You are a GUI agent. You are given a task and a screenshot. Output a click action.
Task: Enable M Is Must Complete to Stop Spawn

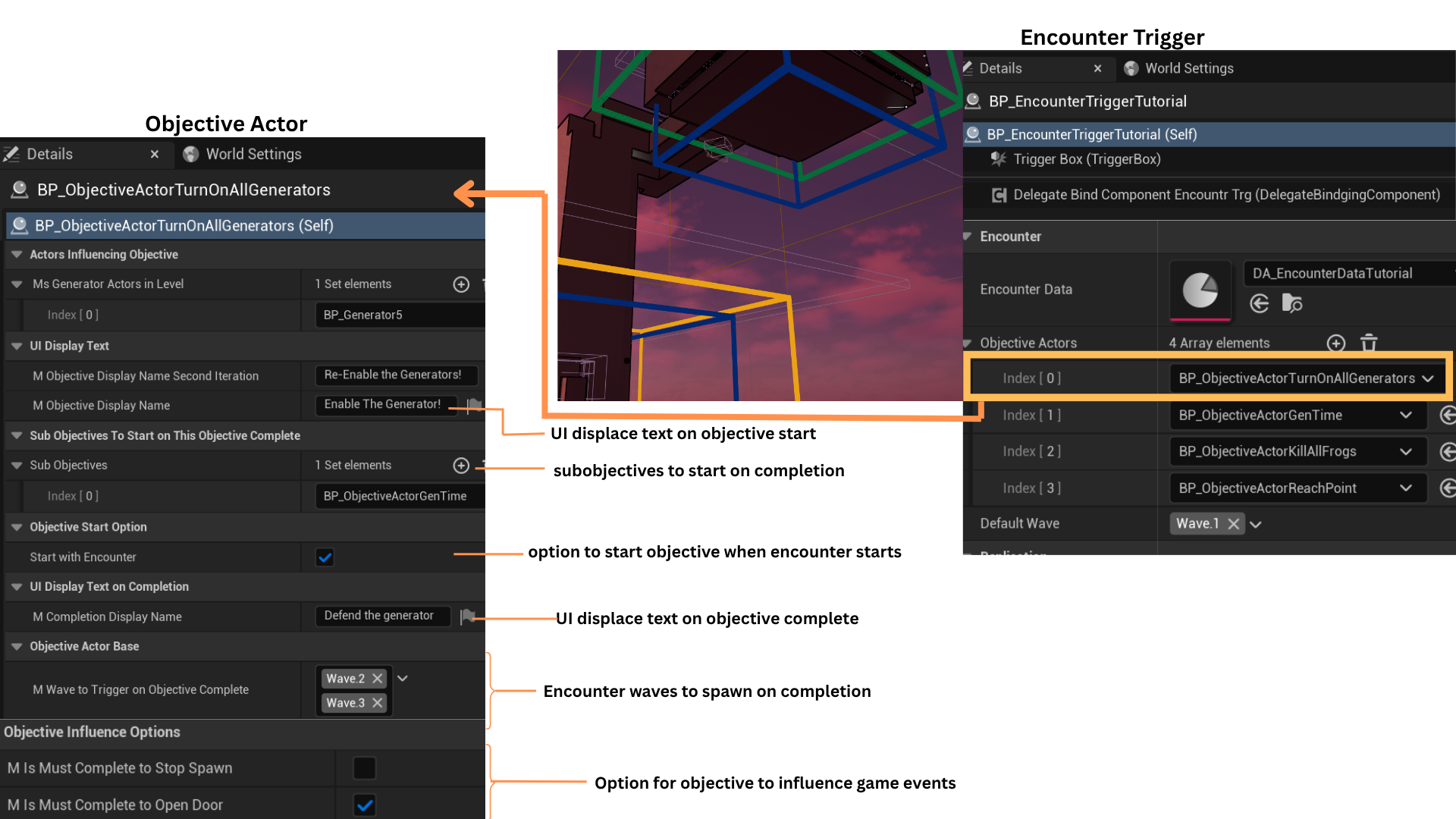364,768
